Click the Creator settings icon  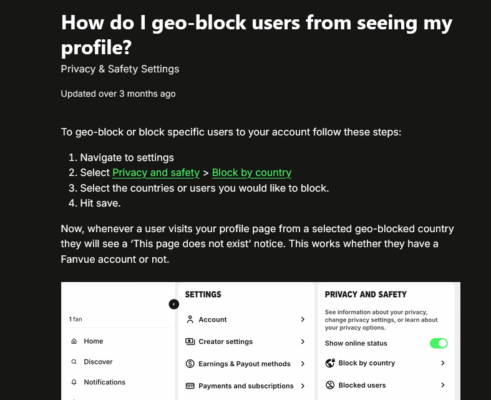point(190,341)
